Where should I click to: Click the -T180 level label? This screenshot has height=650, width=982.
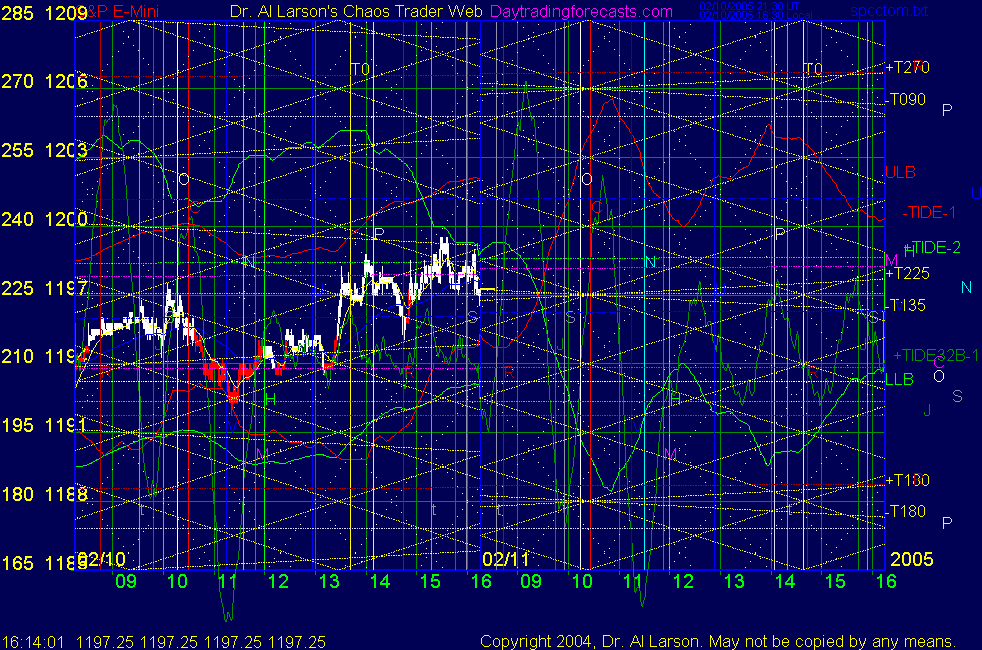coord(906,512)
